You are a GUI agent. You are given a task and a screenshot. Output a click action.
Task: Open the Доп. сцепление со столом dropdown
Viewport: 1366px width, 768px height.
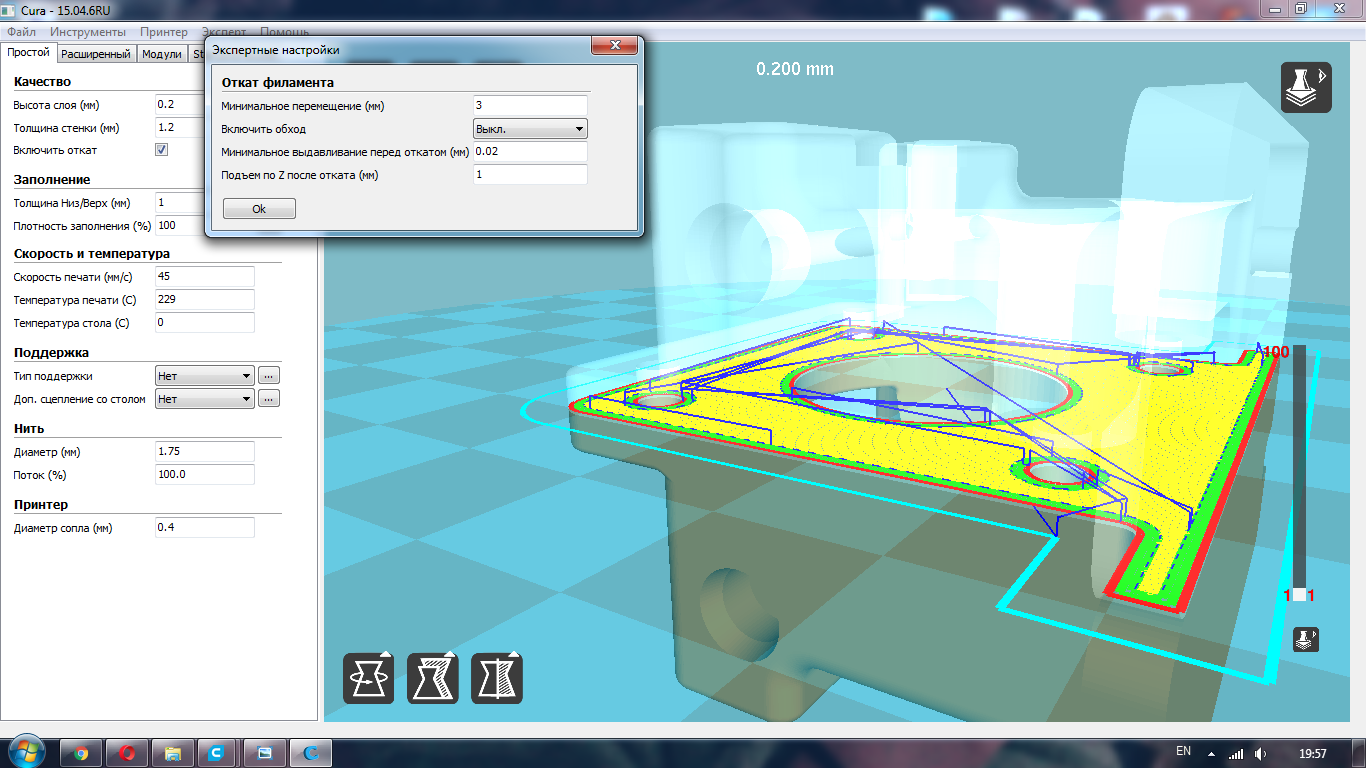[205, 399]
